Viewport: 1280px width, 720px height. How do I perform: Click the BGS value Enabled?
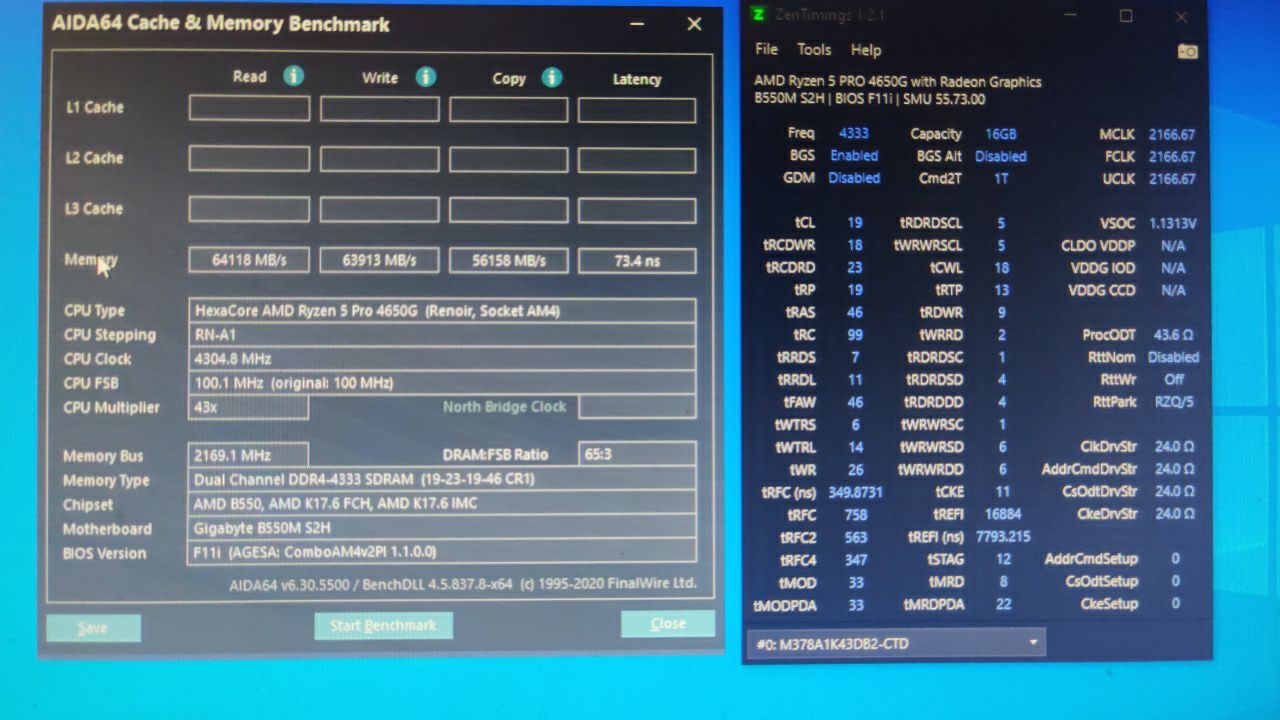click(x=854, y=156)
